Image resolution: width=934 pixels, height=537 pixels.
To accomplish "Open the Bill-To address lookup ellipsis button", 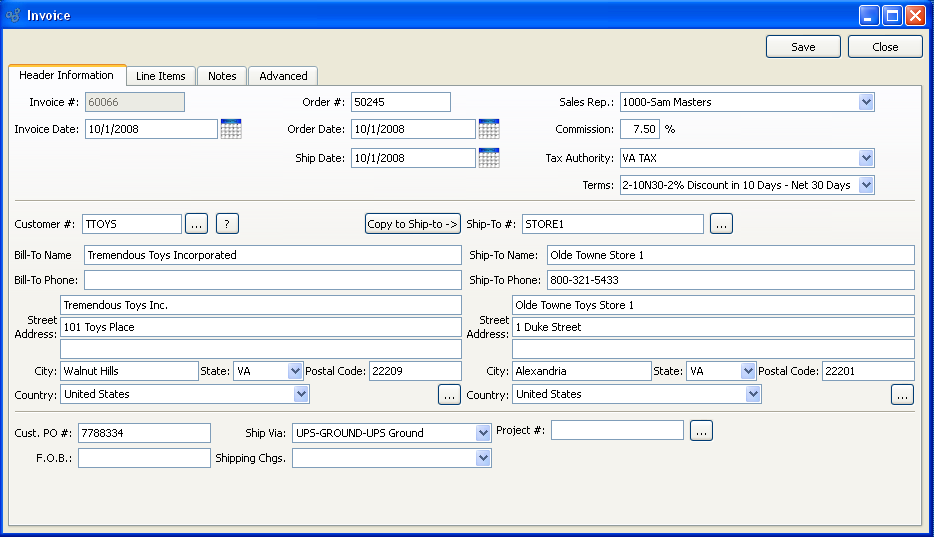I will 449,395.
